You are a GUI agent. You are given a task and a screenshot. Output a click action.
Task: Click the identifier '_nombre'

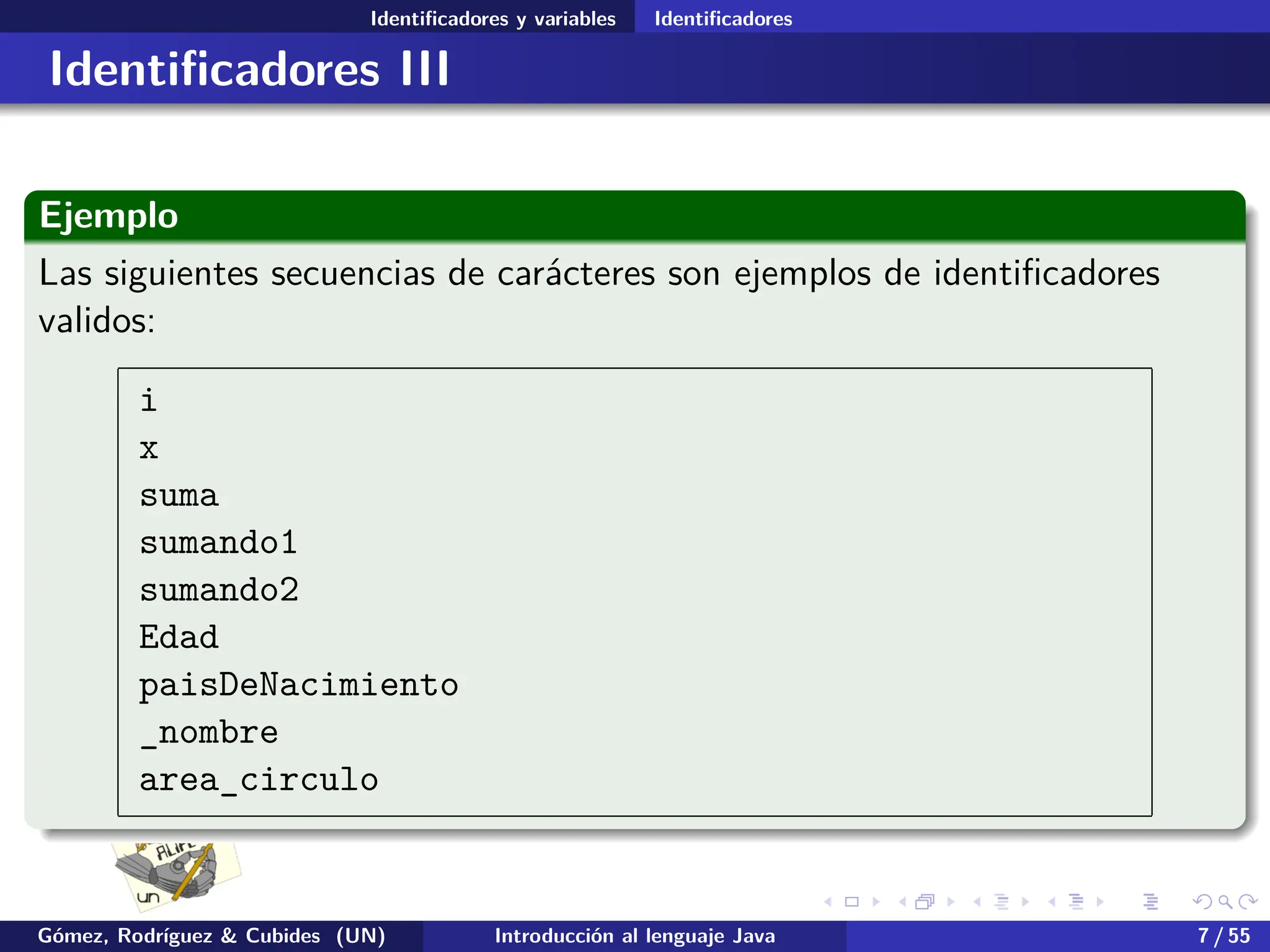209,733
